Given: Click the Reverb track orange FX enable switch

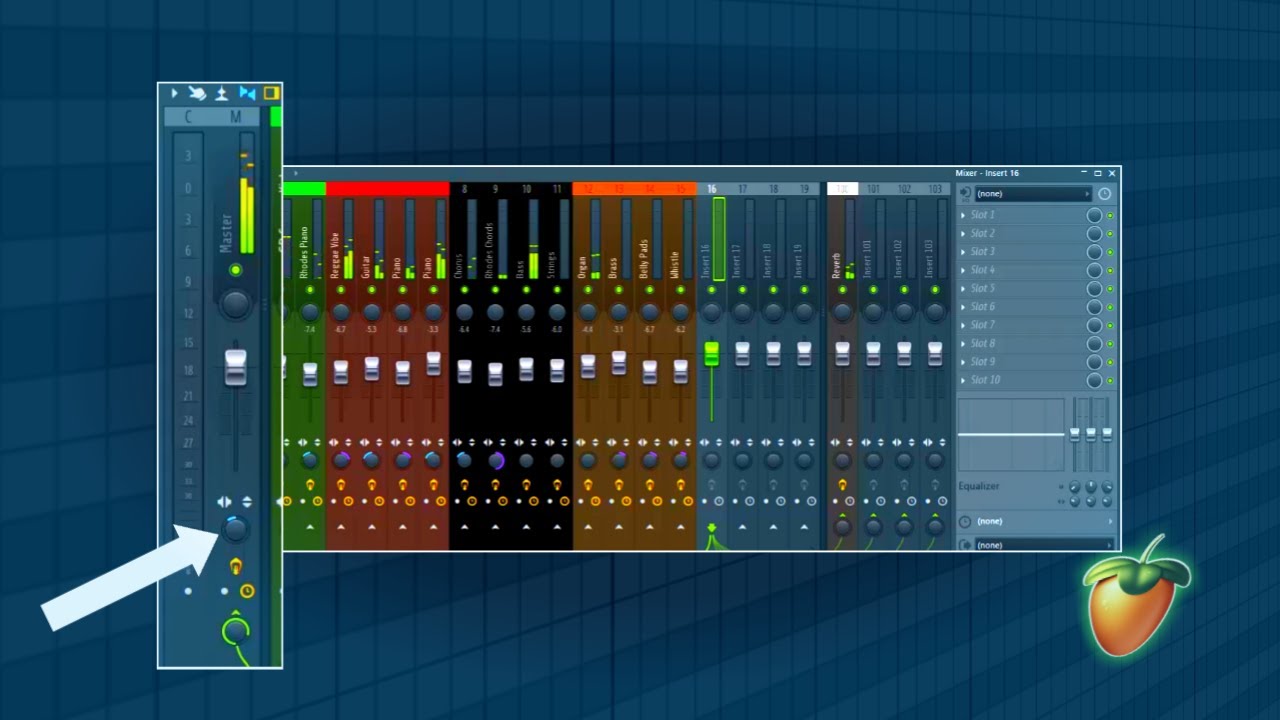Looking at the screenshot, I should tap(842, 485).
